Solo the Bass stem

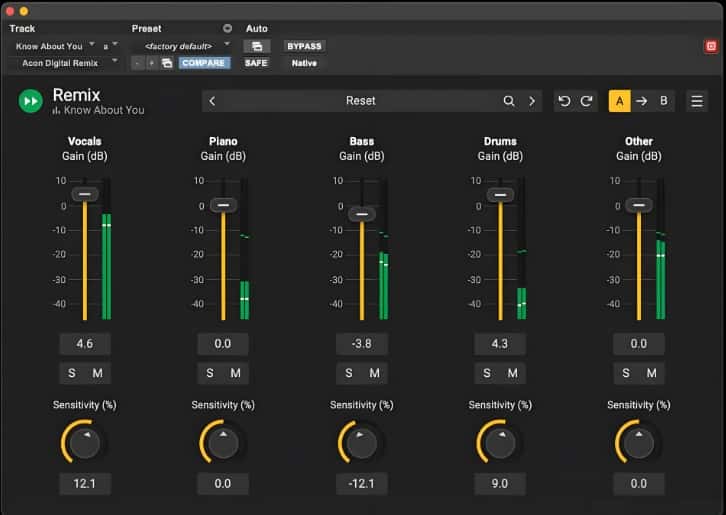pyautogui.click(x=349, y=373)
